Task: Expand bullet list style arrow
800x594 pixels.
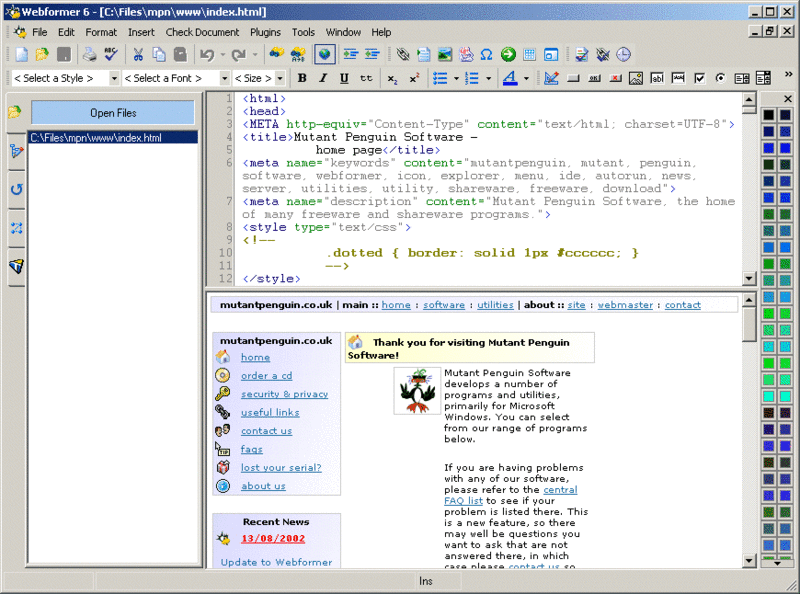Action: pyautogui.click(x=456, y=78)
